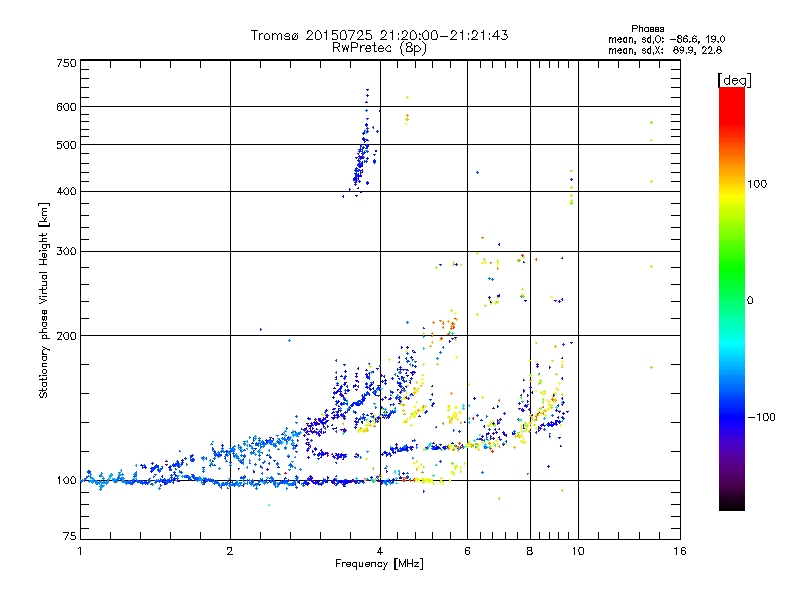Click the flat blue trace at 100 km
Viewport: 800px width, 600px height.
click(240, 481)
